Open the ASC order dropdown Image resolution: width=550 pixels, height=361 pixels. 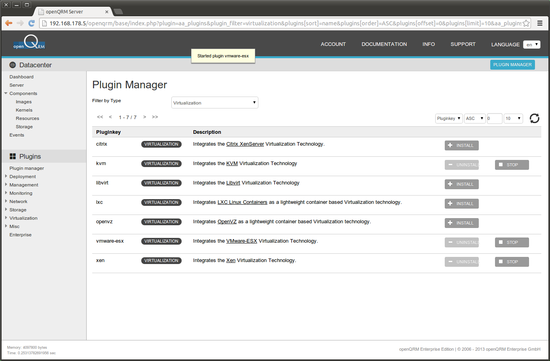tap(475, 118)
